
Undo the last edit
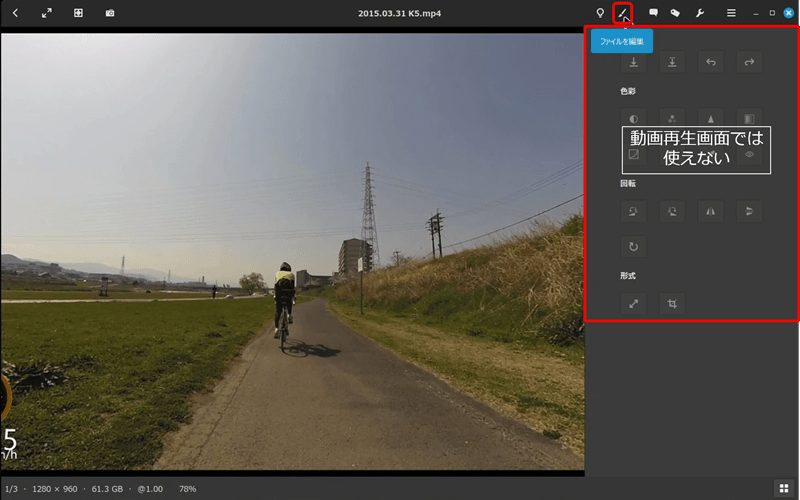tap(711, 62)
